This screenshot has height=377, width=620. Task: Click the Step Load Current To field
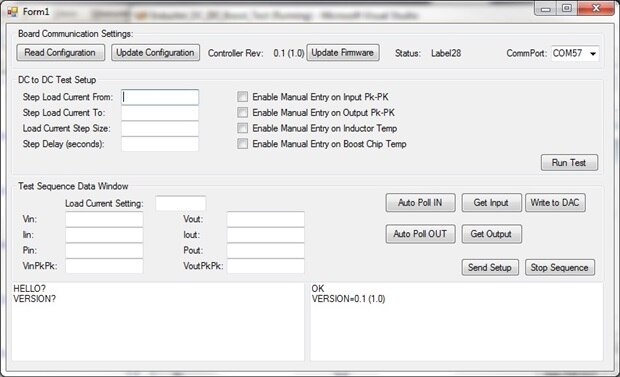click(x=160, y=113)
